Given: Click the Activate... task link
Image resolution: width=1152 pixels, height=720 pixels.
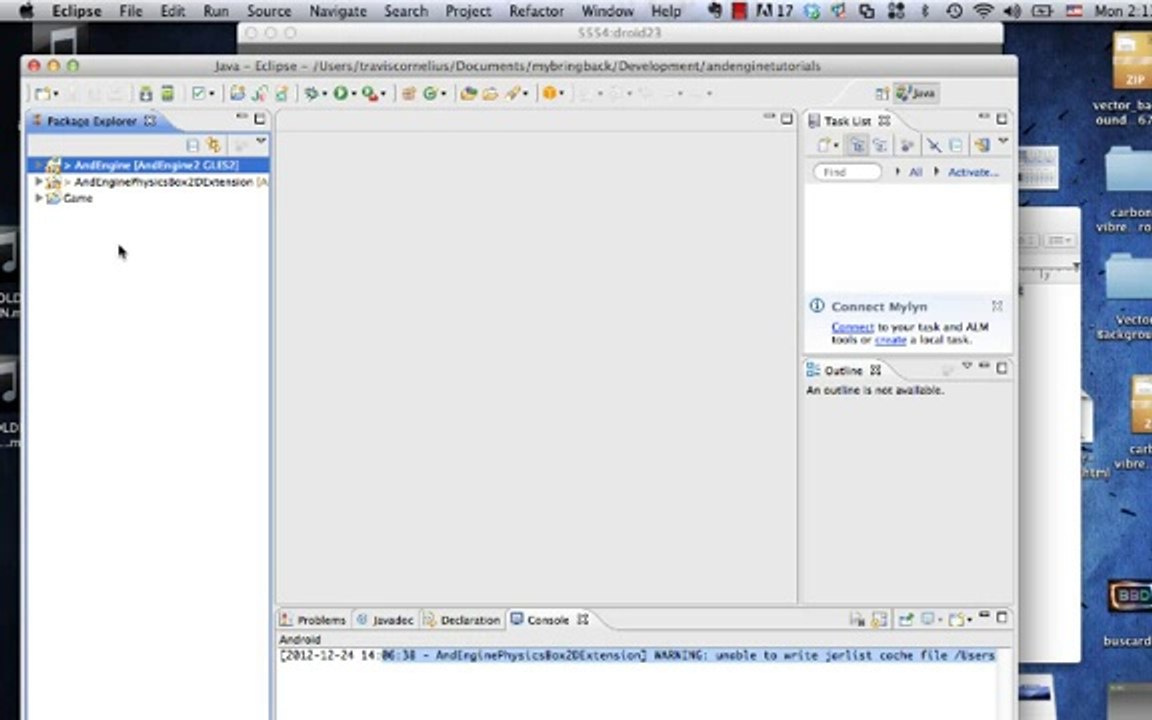Looking at the screenshot, I should (973, 172).
